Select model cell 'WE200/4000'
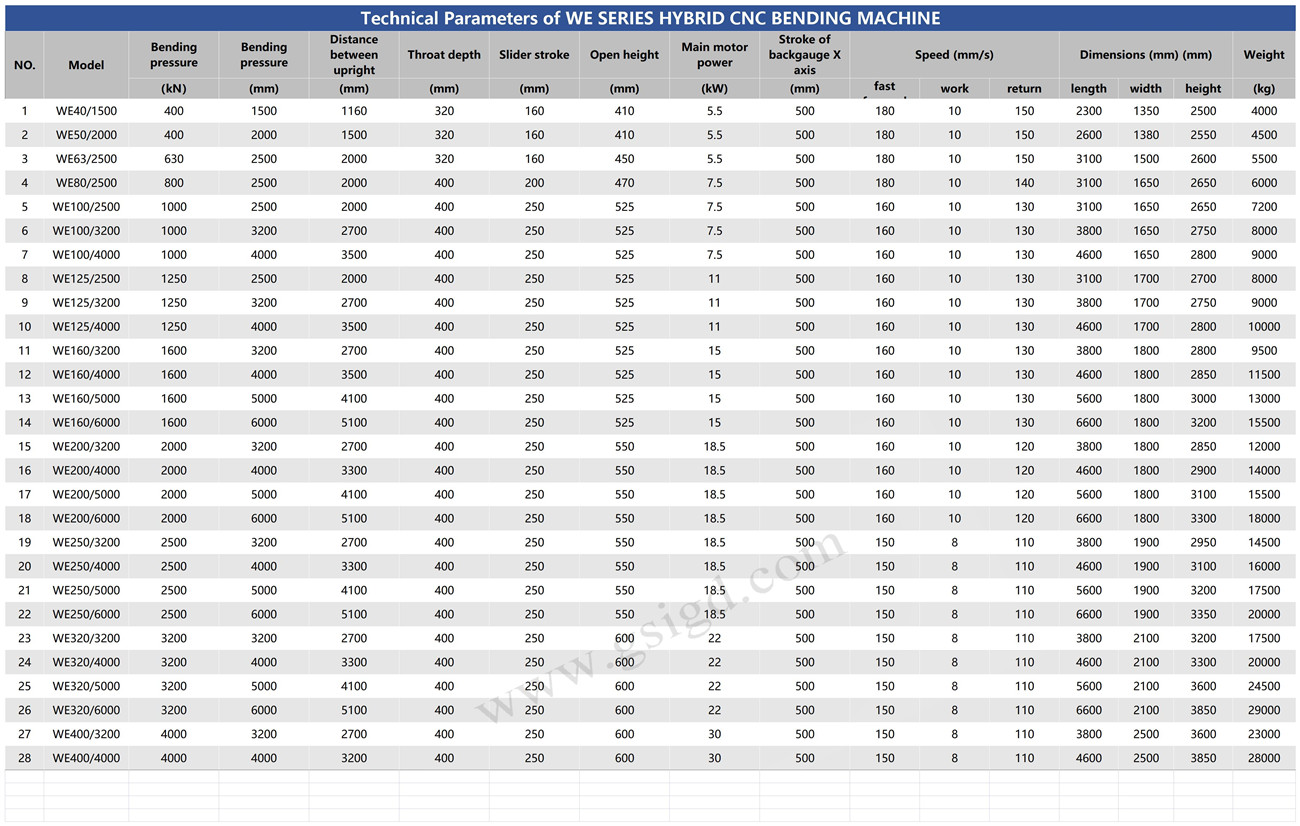 (x=86, y=471)
